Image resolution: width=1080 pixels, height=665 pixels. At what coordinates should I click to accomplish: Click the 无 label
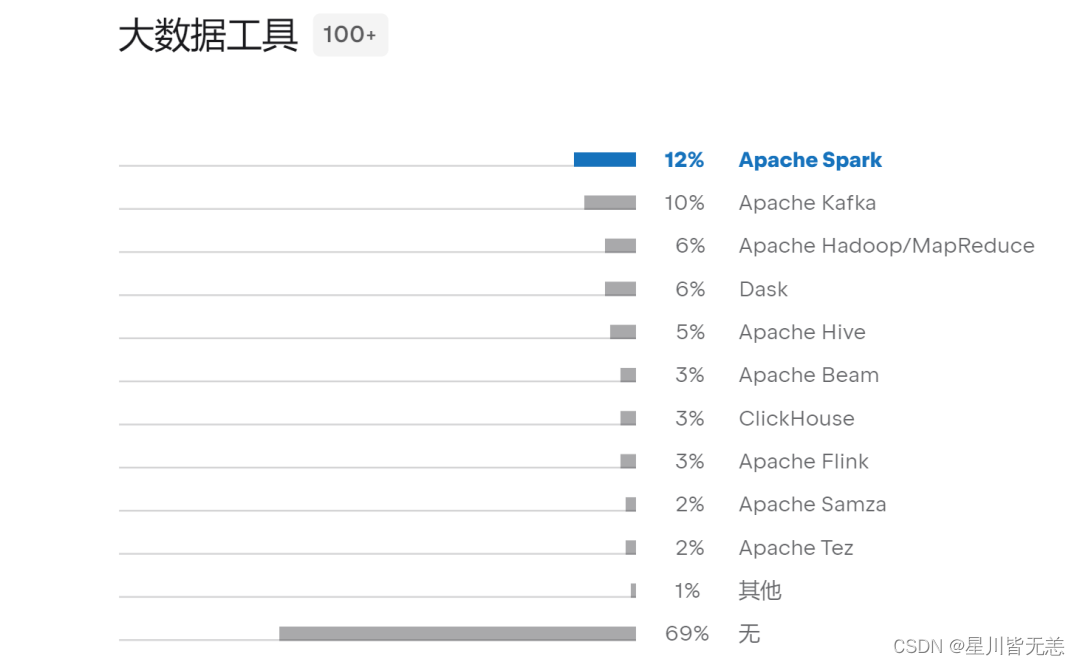(749, 634)
